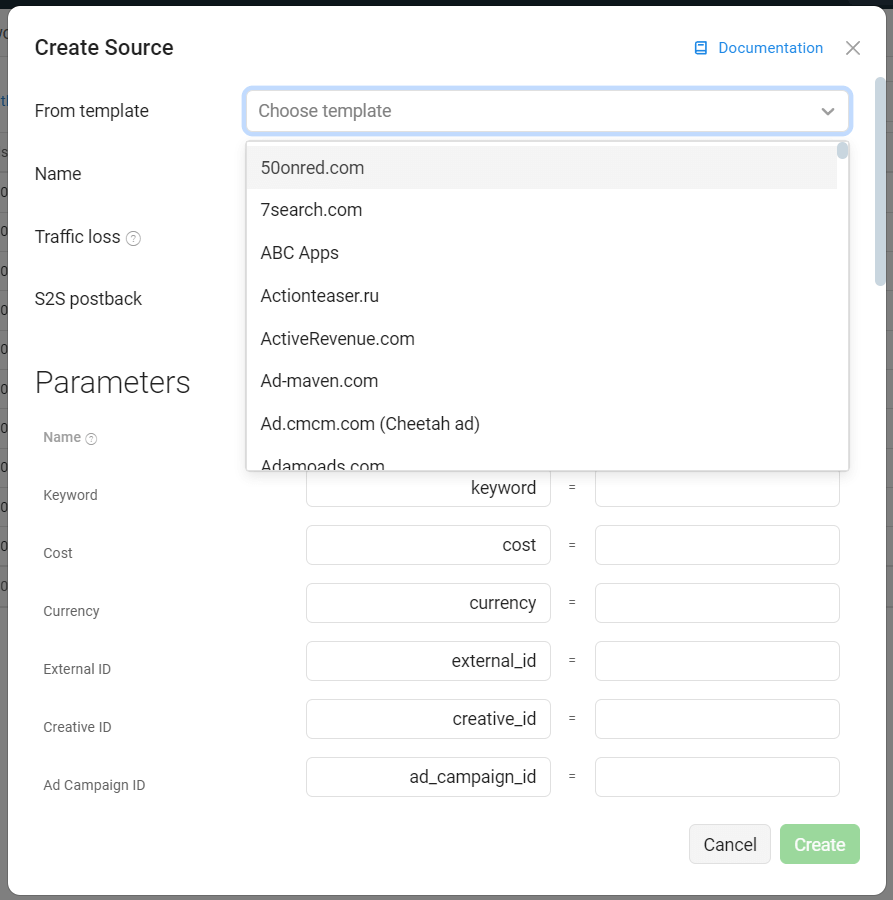
Task: Click the dialog's main scrollbar thumb
Action: click(880, 181)
